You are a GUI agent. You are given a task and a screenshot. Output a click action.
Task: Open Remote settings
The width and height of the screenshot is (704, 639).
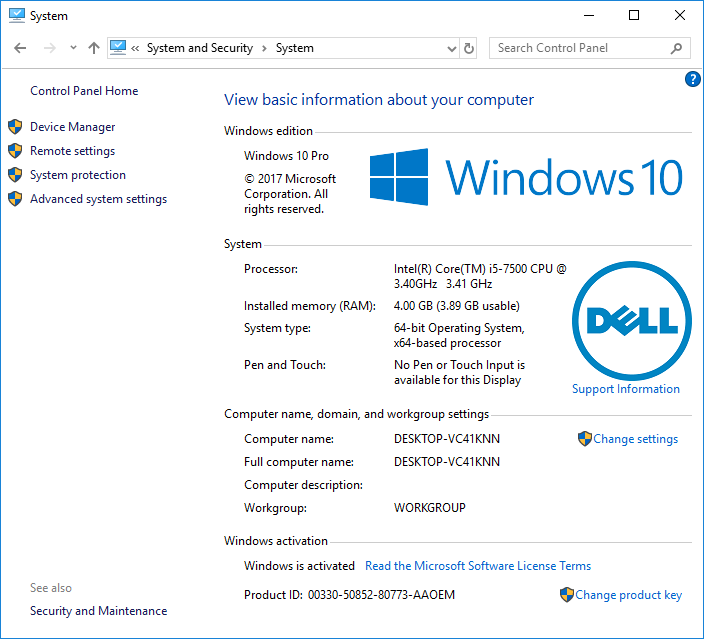pos(72,151)
